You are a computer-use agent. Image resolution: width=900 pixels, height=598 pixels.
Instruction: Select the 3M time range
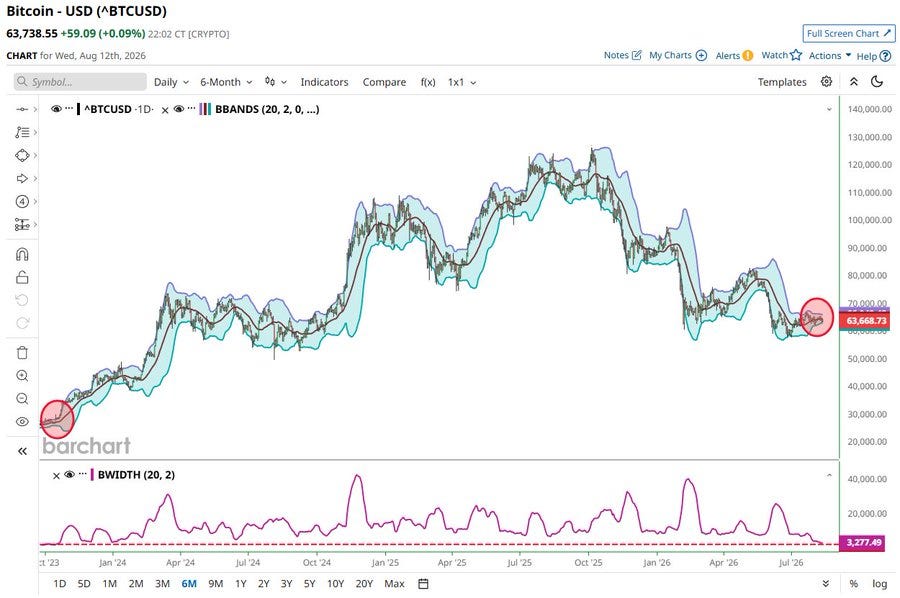(162, 584)
